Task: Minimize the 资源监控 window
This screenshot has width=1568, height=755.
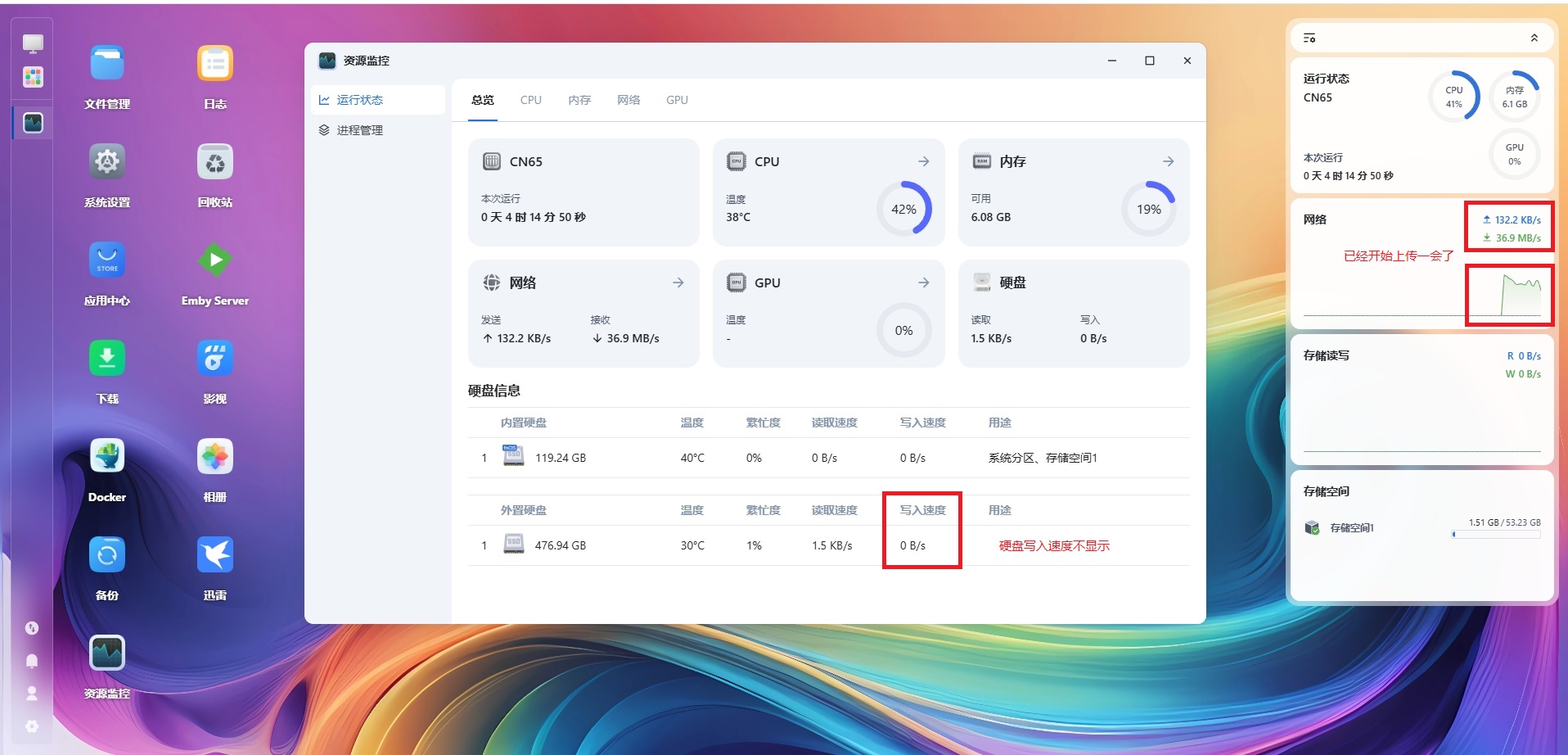Action: [x=1112, y=61]
